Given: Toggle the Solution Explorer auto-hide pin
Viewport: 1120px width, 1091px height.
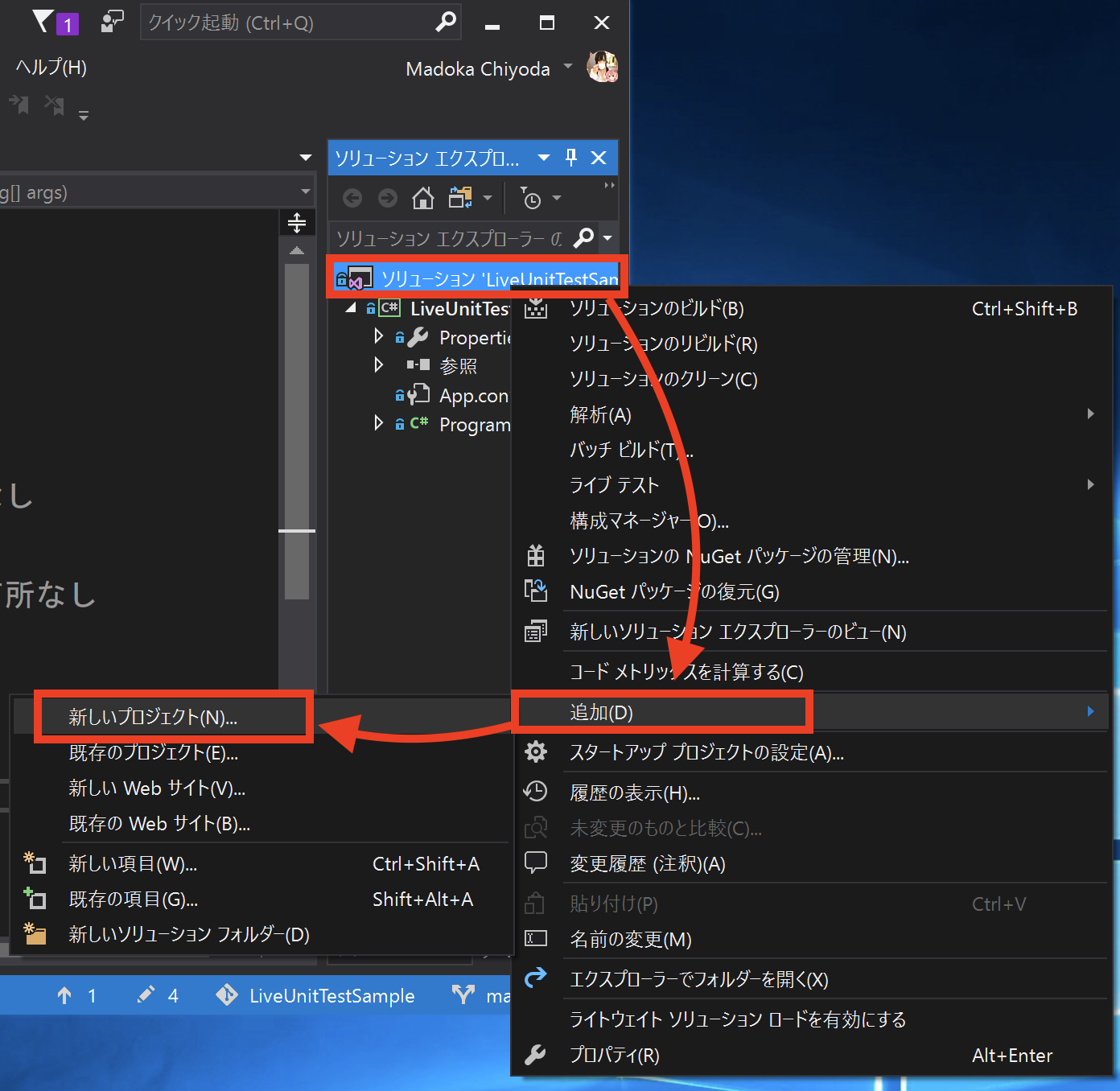Looking at the screenshot, I should point(571,158).
